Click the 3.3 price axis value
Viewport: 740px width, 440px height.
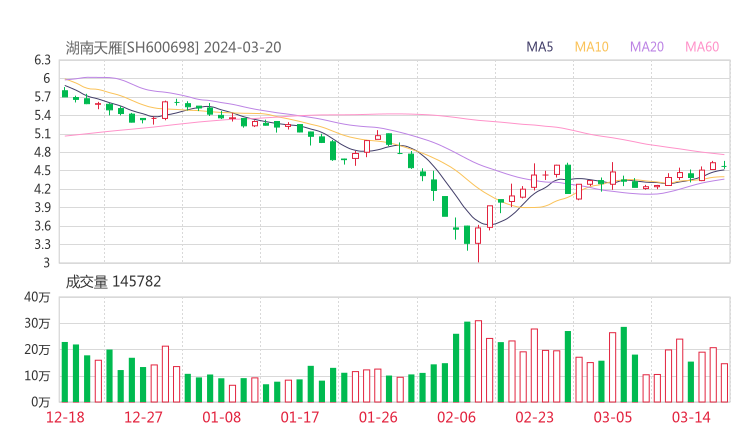[42, 245]
